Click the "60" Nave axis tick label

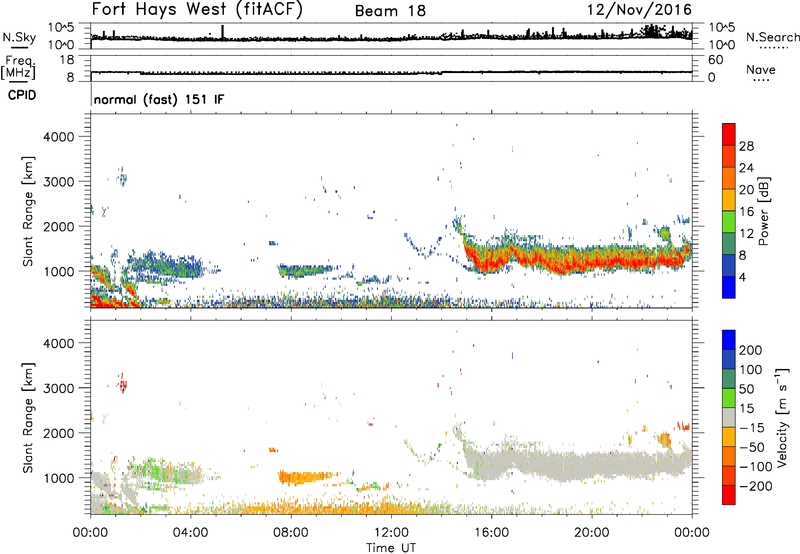[715, 60]
